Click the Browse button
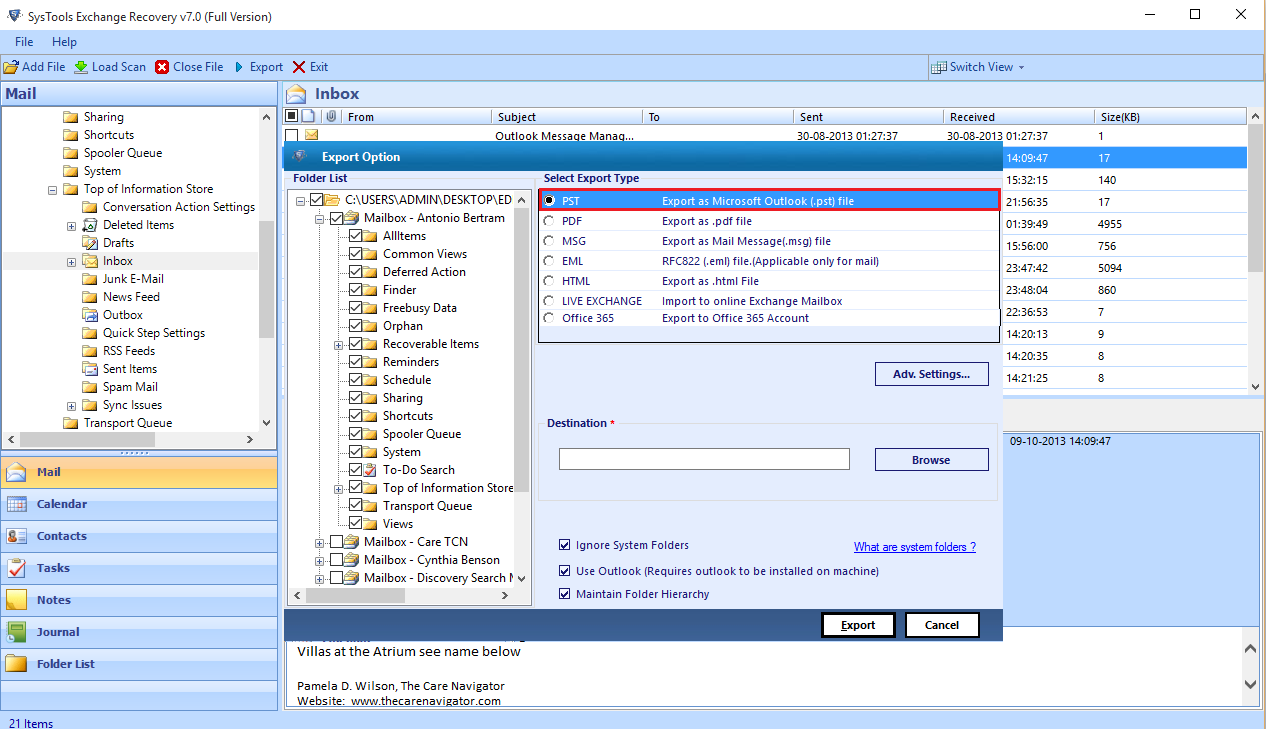The image size is (1266, 729). tap(931, 460)
